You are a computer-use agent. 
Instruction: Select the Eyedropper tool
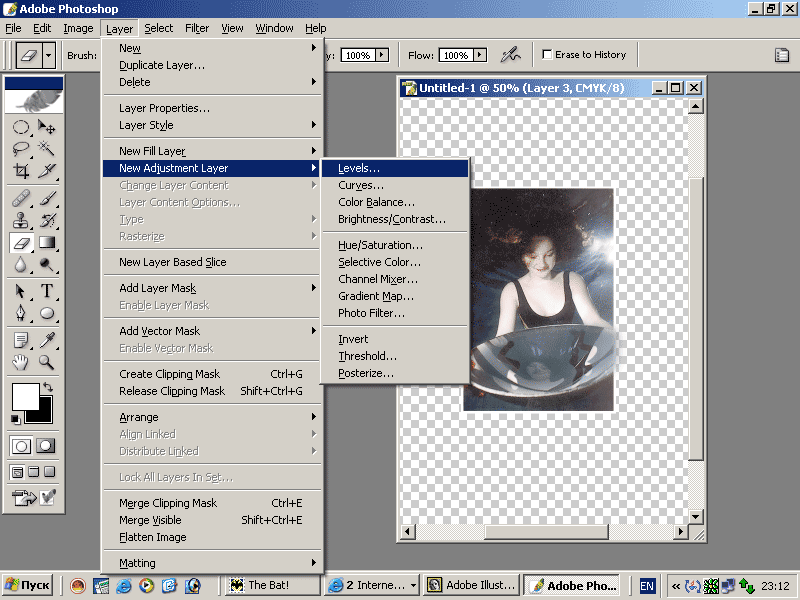pos(47,340)
